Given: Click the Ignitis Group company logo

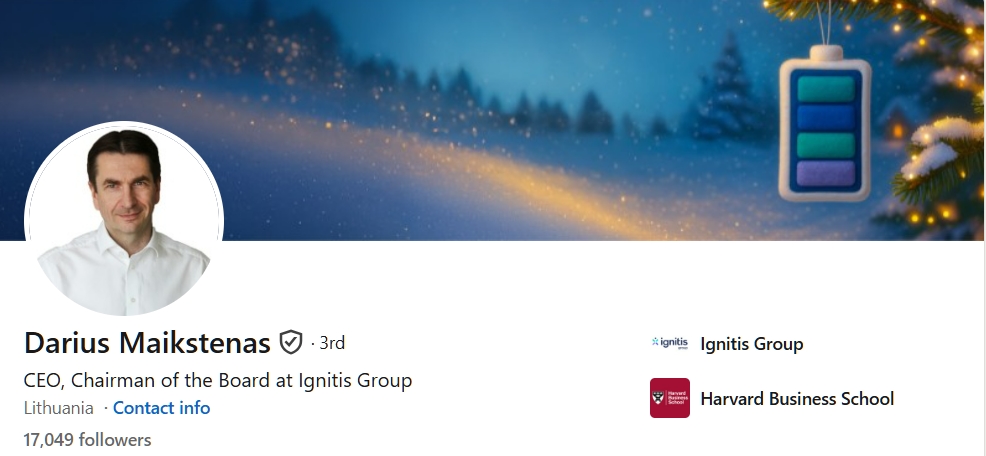Looking at the screenshot, I should tap(670, 343).
